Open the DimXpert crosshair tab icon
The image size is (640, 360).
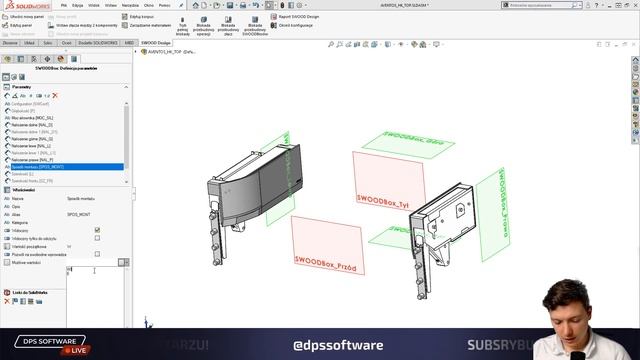pos(47,59)
